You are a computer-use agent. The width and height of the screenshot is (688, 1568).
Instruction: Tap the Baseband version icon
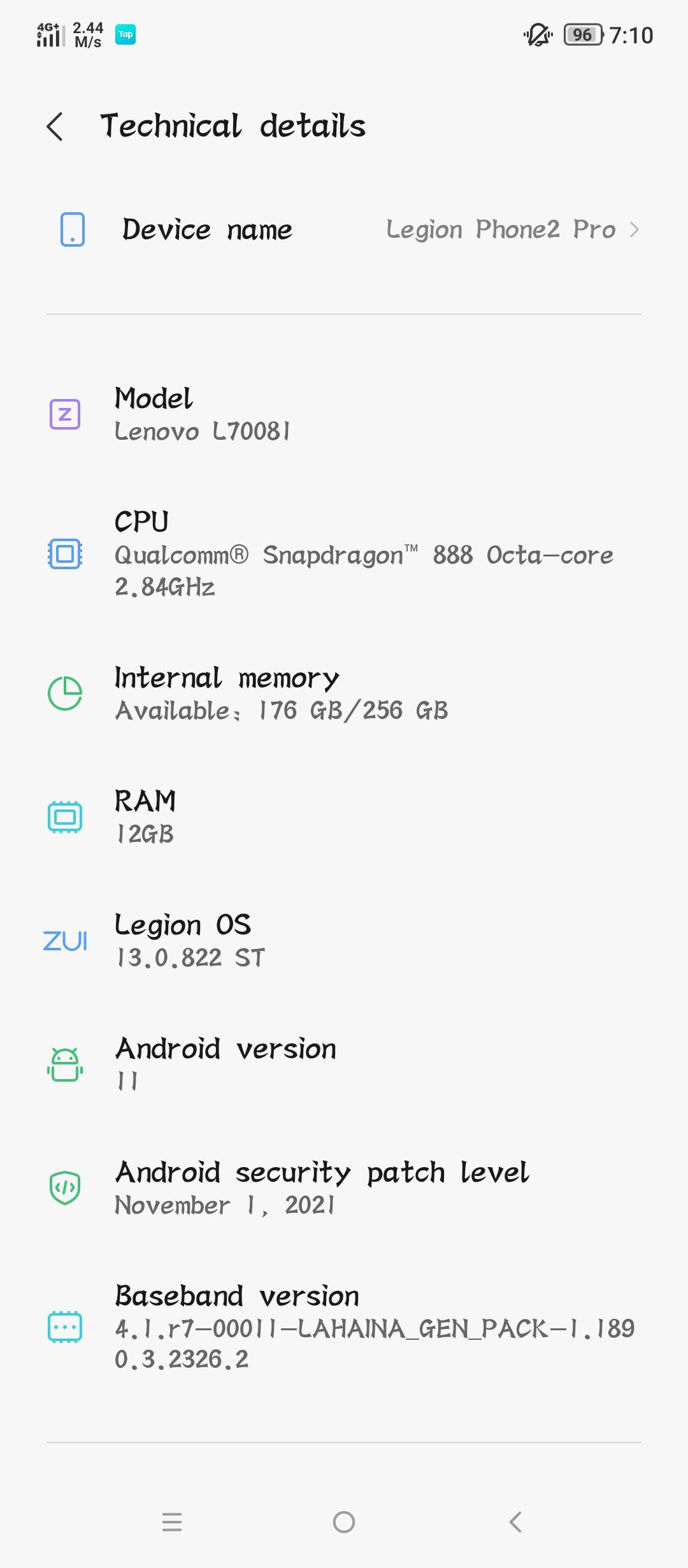coord(65,1327)
